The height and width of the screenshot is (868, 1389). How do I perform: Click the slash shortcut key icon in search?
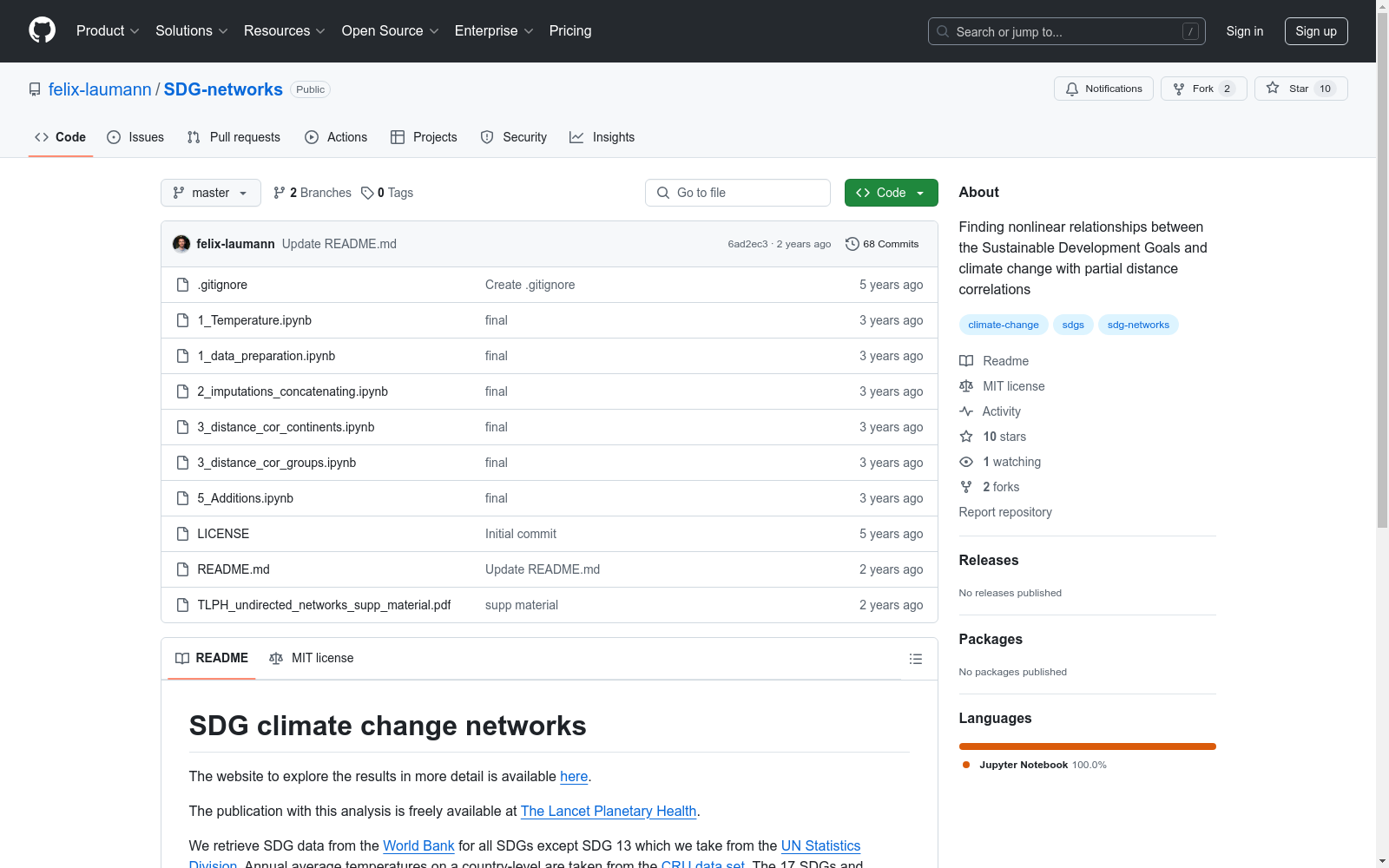point(1190,31)
